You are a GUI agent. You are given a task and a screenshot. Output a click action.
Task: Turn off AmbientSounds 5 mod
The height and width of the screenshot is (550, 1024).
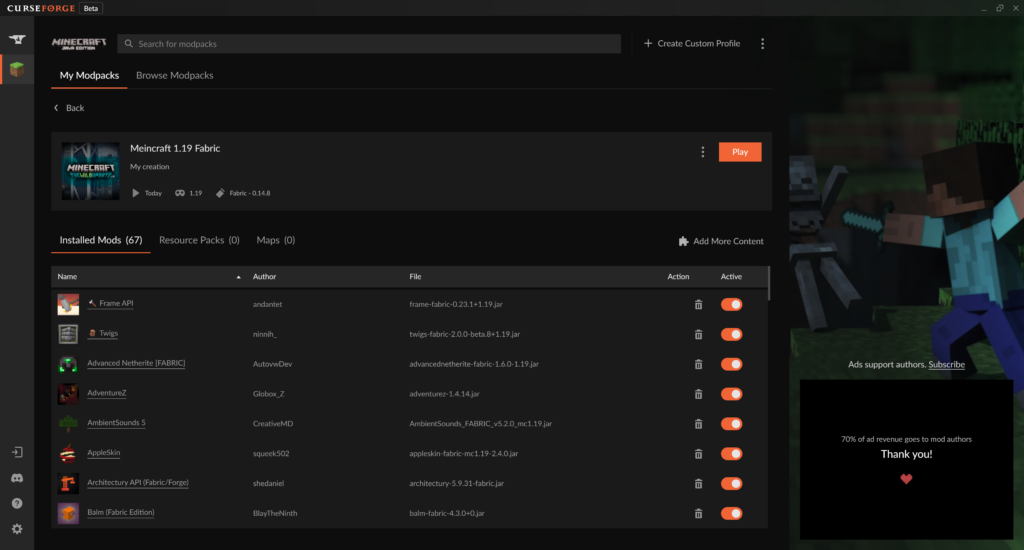pyautogui.click(x=731, y=424)
